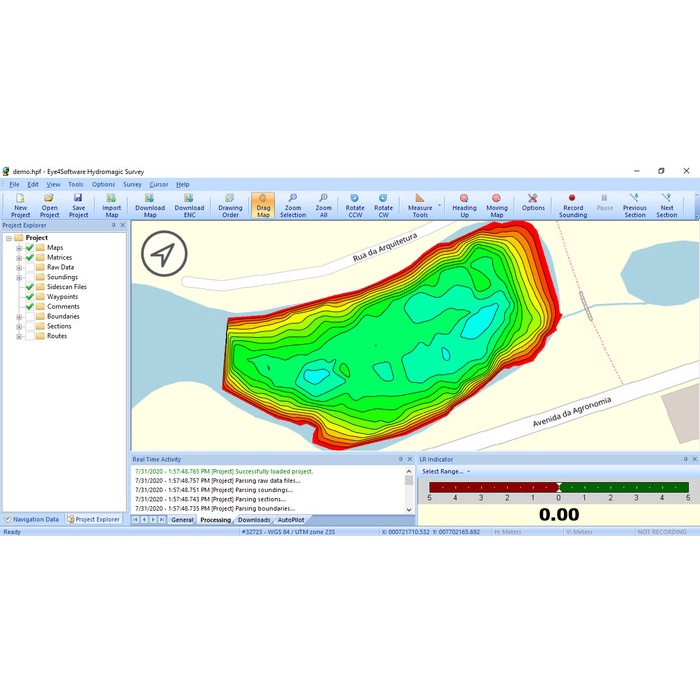This screenshot has width=700, height=700.
Task: Expand the Matrices tree node
Action: tap(19, 258)
